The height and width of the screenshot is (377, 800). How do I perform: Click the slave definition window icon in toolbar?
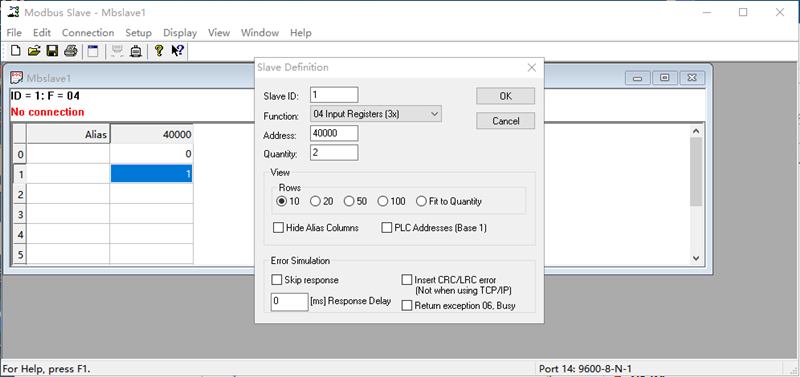(92, 51)
